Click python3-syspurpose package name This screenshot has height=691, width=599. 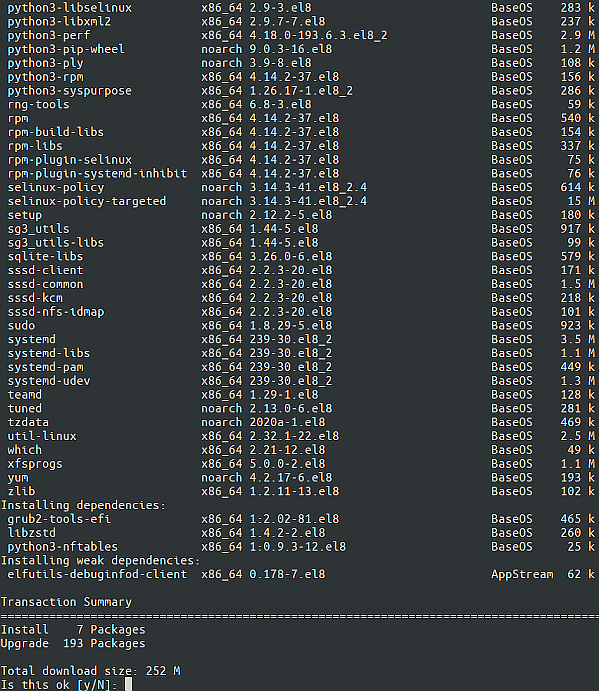(x=70, y=91)
